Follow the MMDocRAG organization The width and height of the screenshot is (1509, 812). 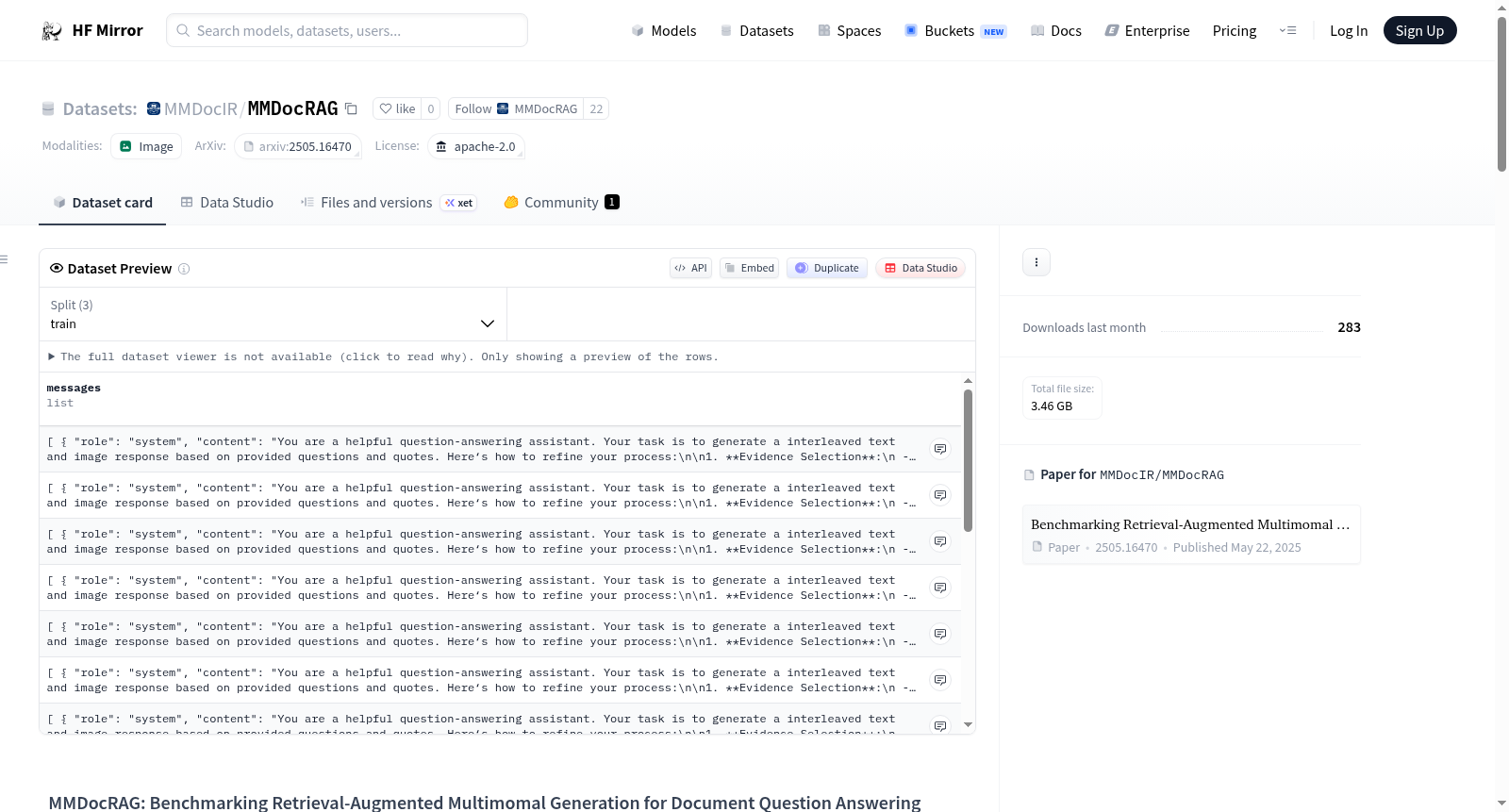pos(516,108)
